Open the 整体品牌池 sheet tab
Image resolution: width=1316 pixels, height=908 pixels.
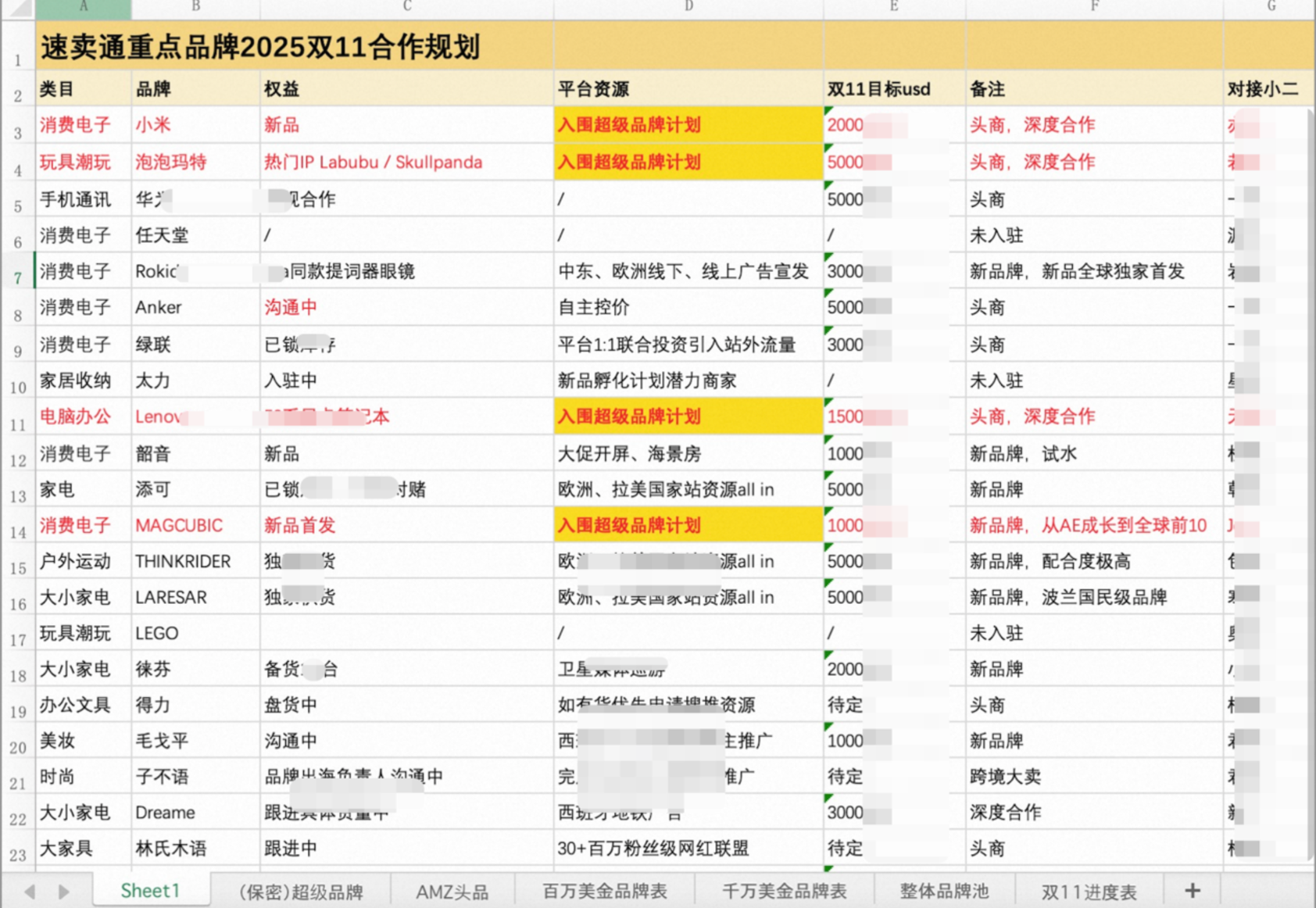click(x=944, y=892)
